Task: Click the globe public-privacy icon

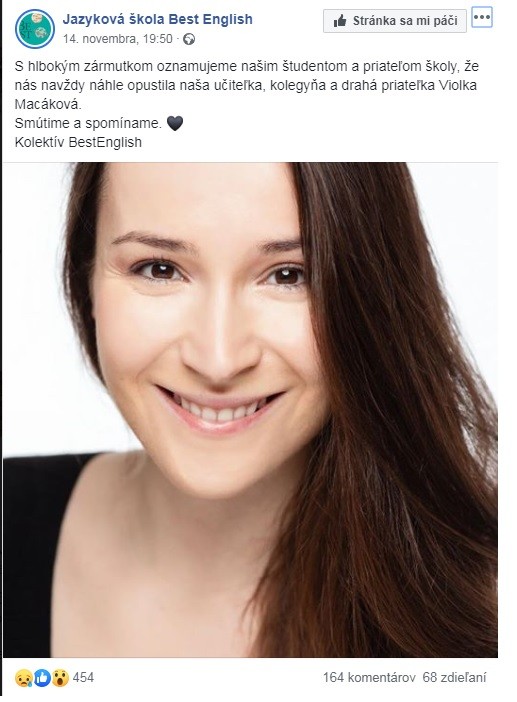Action: click(x=189, y=39)
